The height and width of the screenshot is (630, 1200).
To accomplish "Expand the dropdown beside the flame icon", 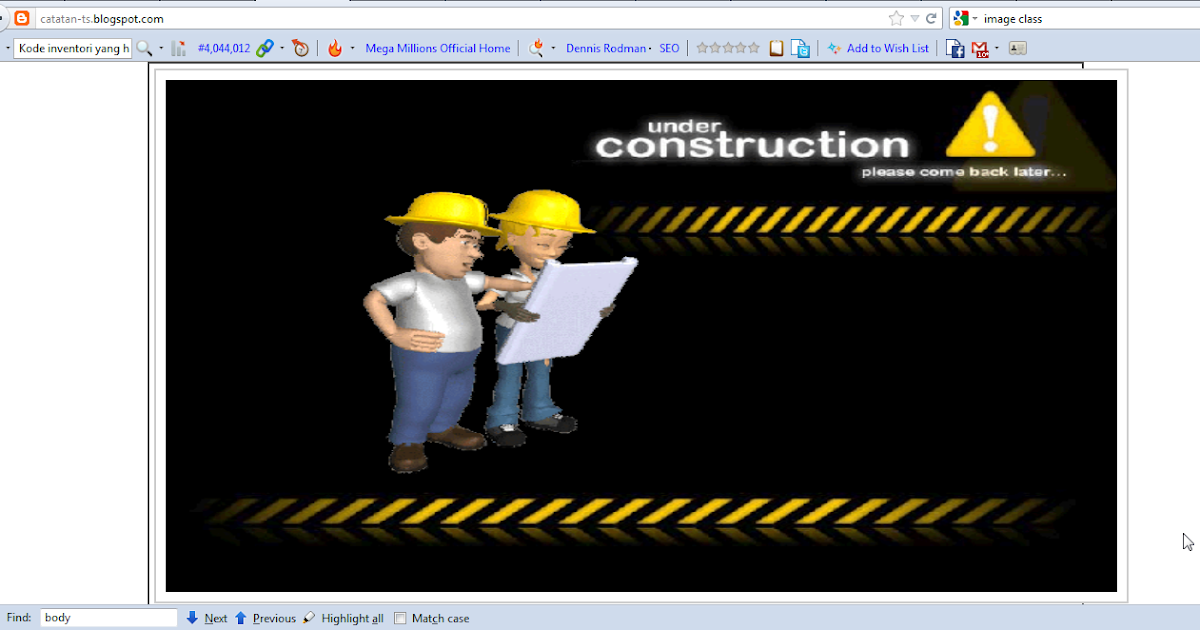I will click(352, 48).
